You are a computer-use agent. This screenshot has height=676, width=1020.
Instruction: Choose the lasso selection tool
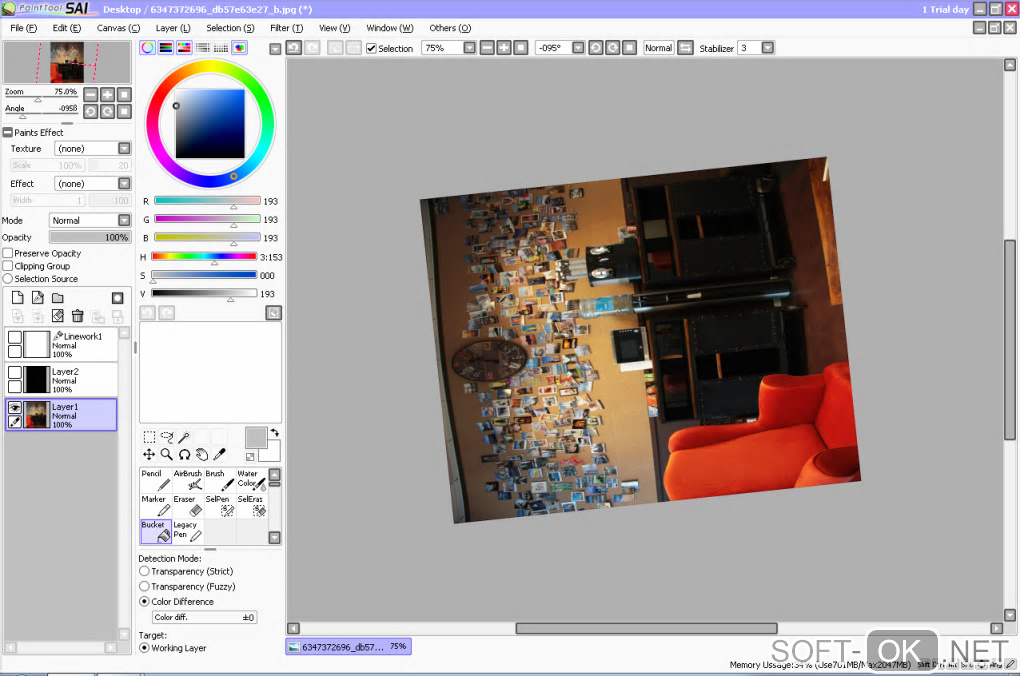[x=167, y=437]
